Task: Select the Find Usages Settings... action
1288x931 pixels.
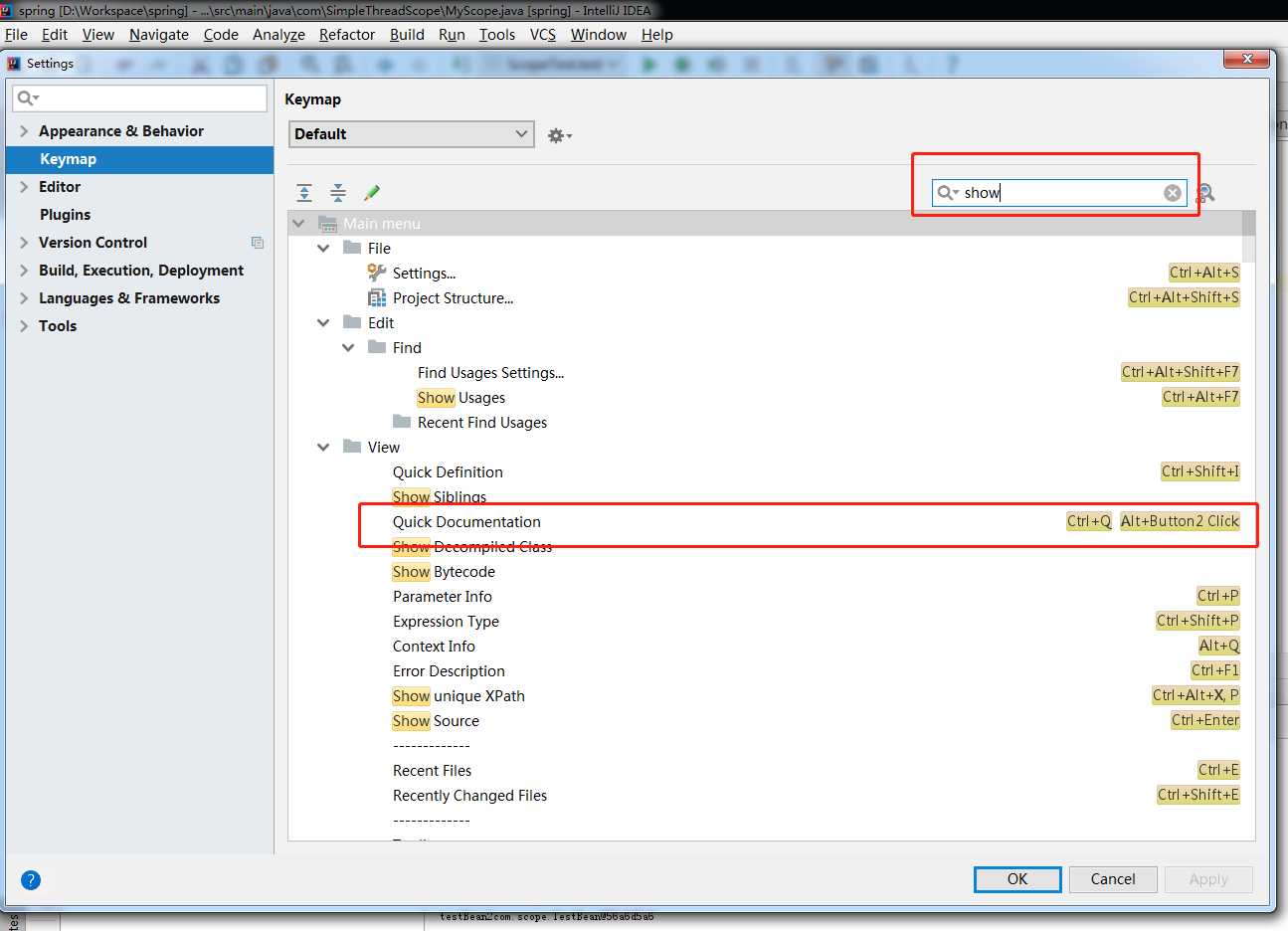Action: point(490,373)
